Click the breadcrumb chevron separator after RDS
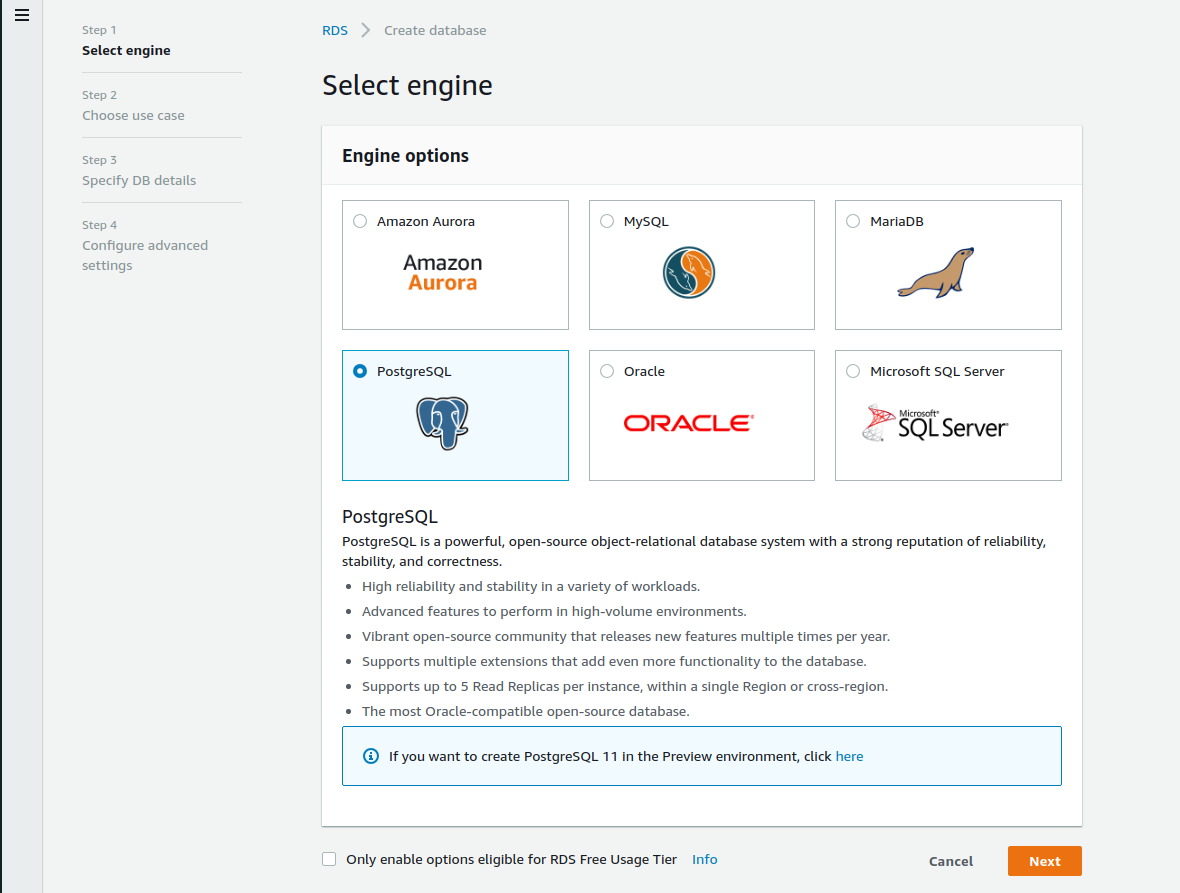Screen dimensions: 1180x893 366,30
